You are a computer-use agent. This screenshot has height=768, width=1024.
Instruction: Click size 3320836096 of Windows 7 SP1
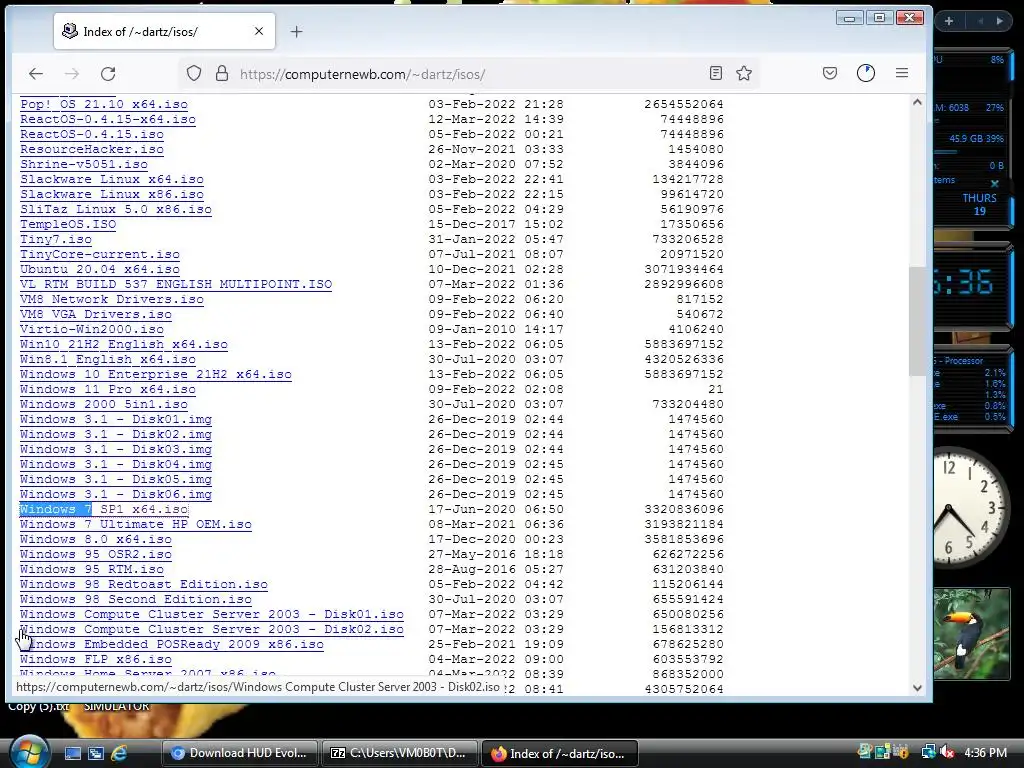(x=684, y=509)
